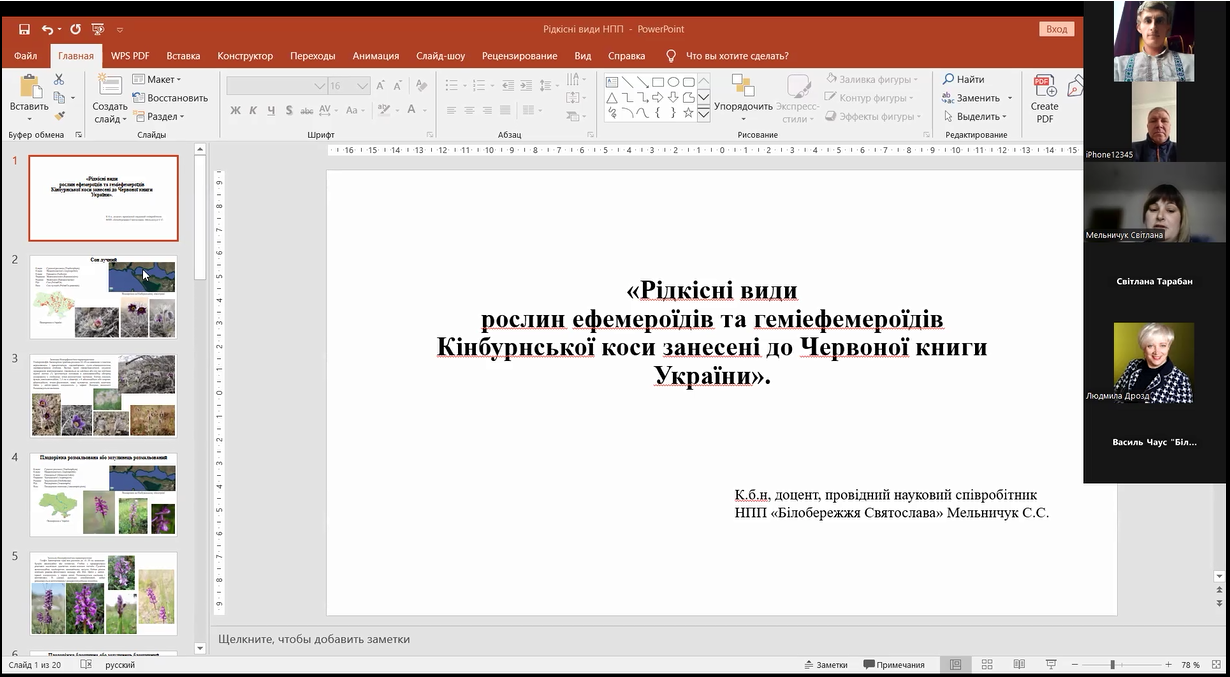The width and height of the screenshot is (1230, 677).
Task: Click the Create PDF icon
Action: click(1044, 87)
